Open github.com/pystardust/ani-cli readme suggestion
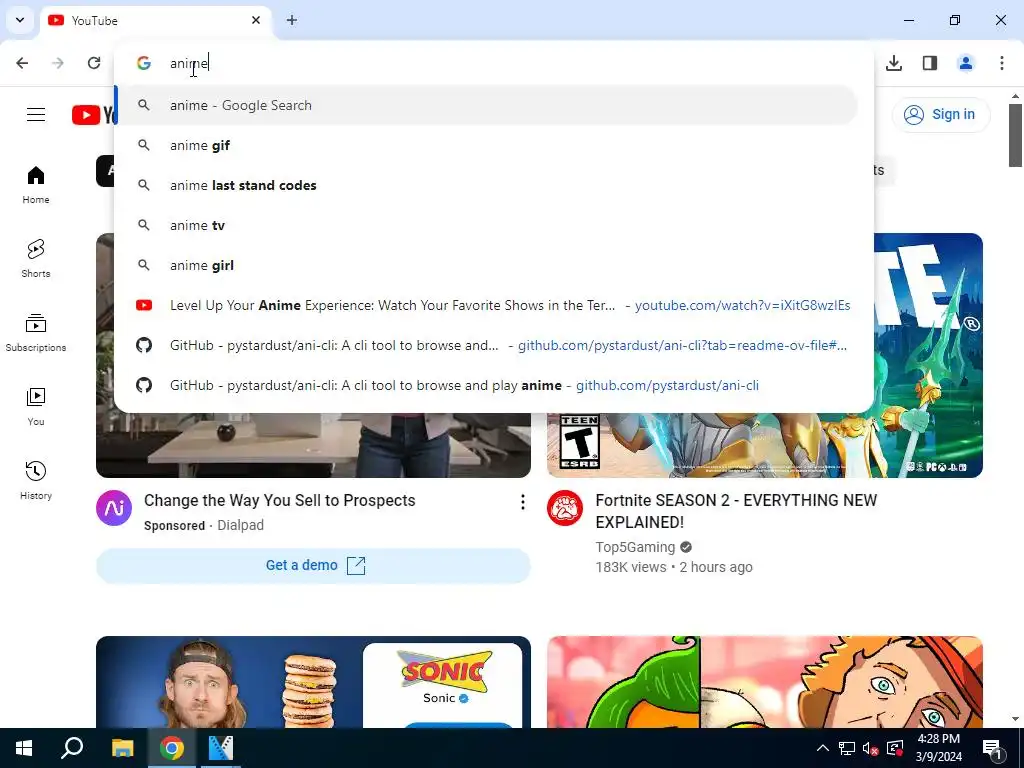 coord(486,345)
